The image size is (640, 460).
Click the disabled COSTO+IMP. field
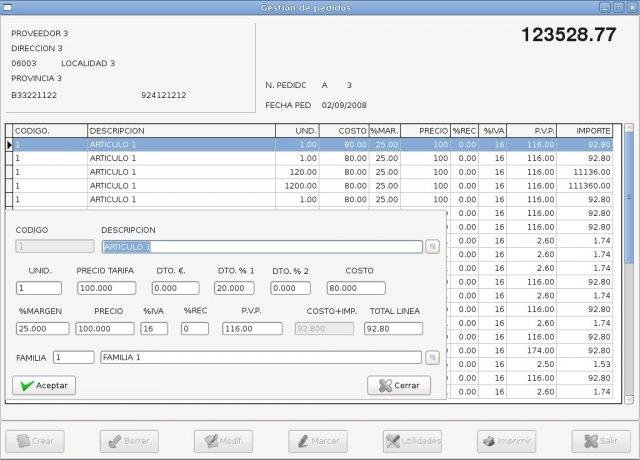point(324,329)
